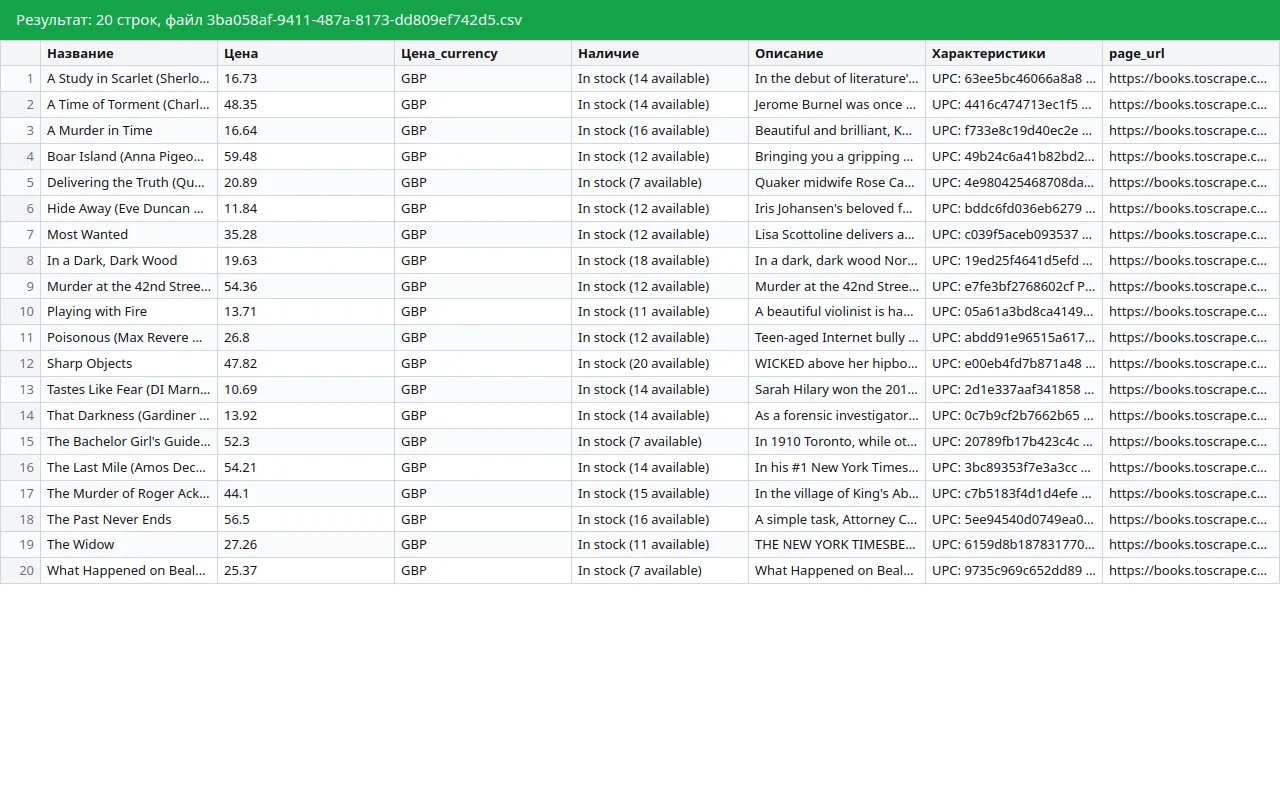
Task: Select the Цена column header
Action: click(306, 53)
